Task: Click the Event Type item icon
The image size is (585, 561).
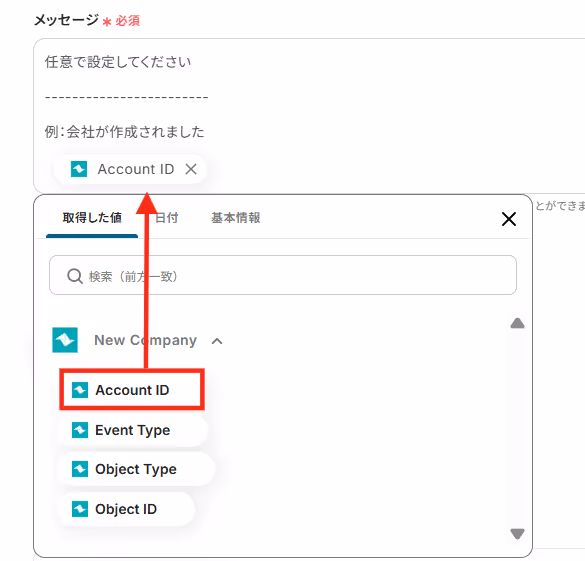Action: tap(80, 430)
